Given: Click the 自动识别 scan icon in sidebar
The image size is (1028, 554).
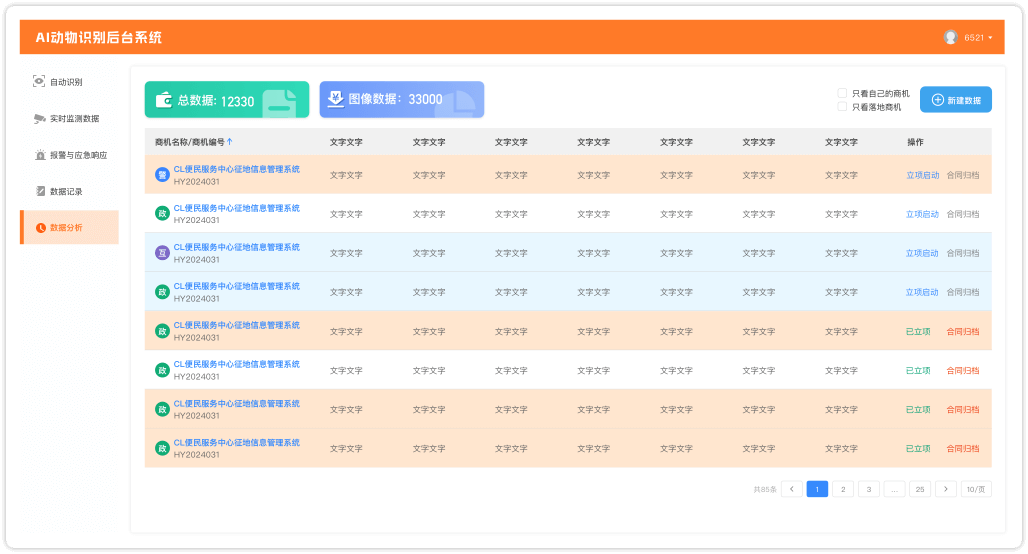Looking at the screenshot, I should tap(39, 82).
